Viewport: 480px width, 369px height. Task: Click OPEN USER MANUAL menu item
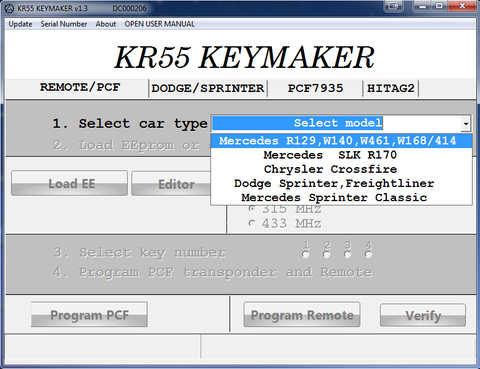tap(160, 24)
